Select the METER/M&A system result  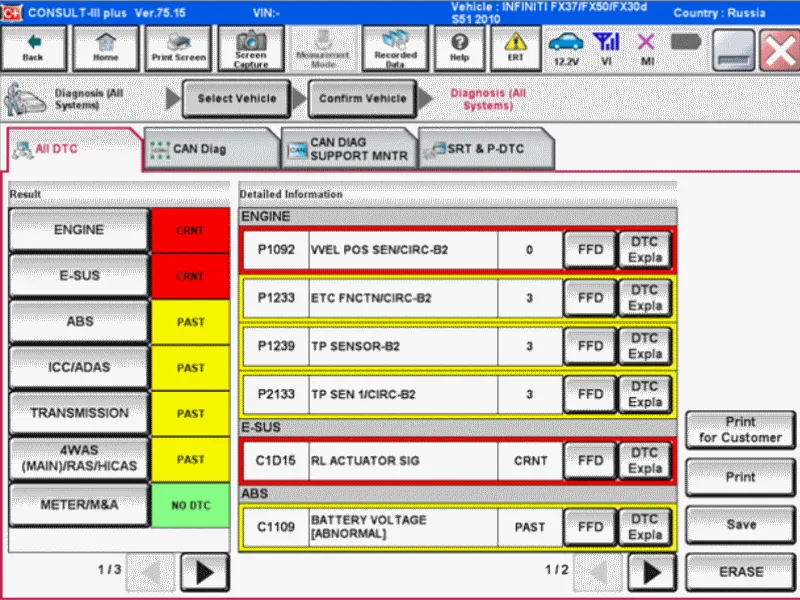pos(79,505)
